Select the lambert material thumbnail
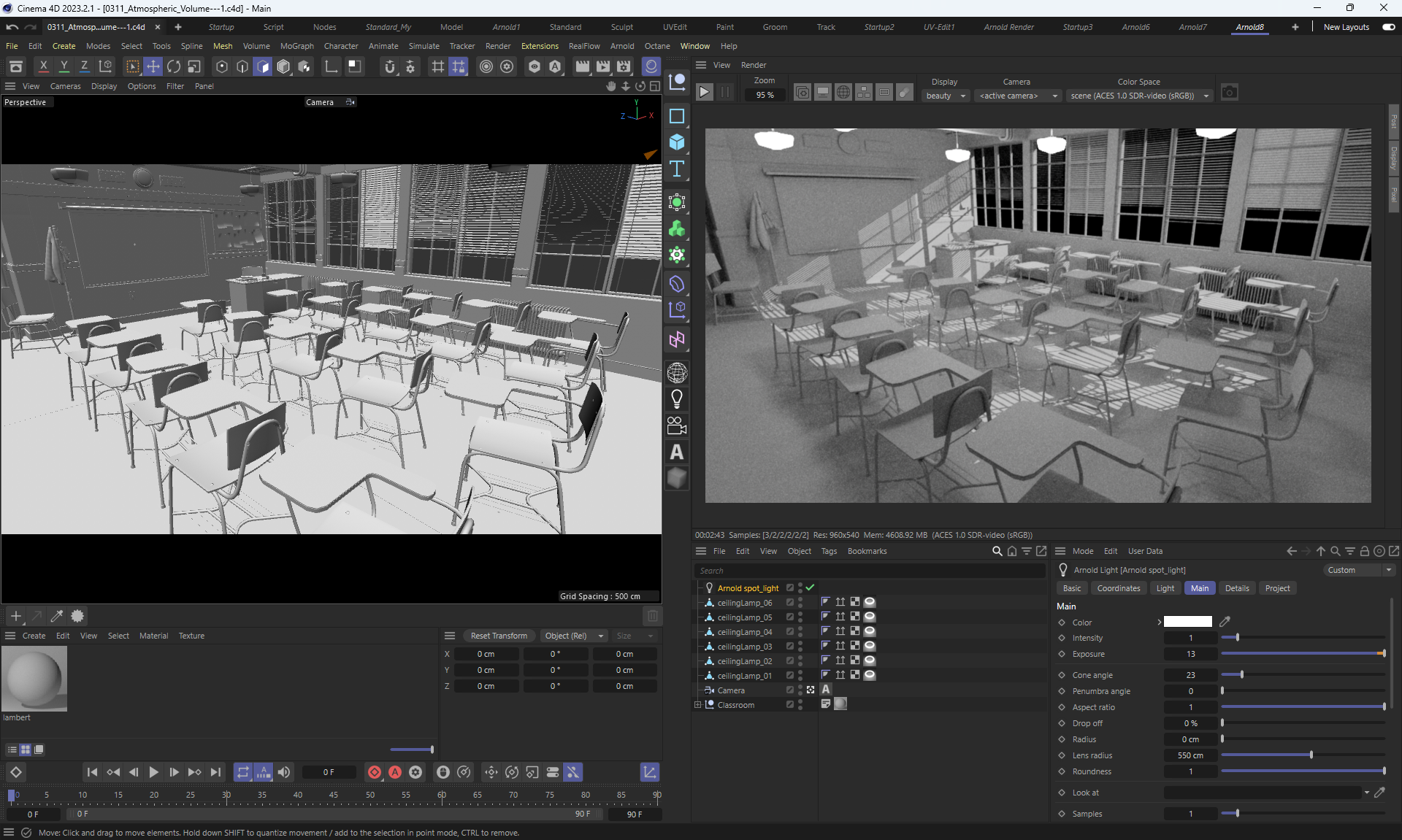 (x=34, y=679)
